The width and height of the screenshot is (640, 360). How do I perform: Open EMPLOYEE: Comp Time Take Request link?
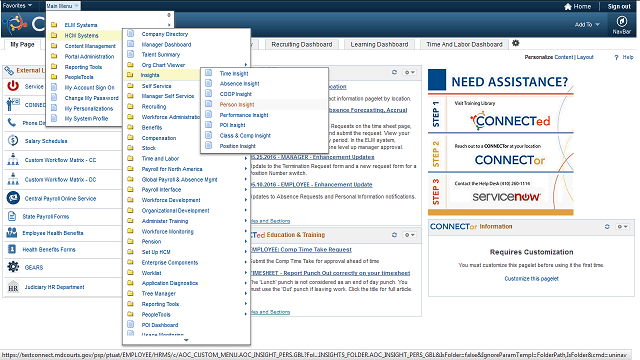coord(301,249)
